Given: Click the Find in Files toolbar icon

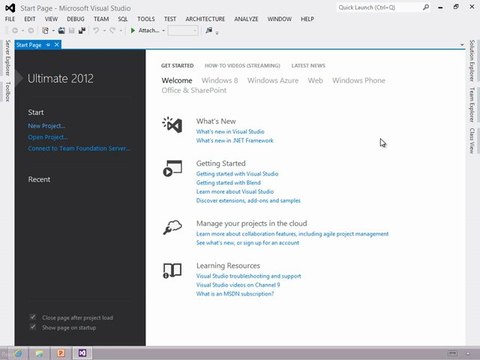Looking at the screenshot, I should click(209, 31).
